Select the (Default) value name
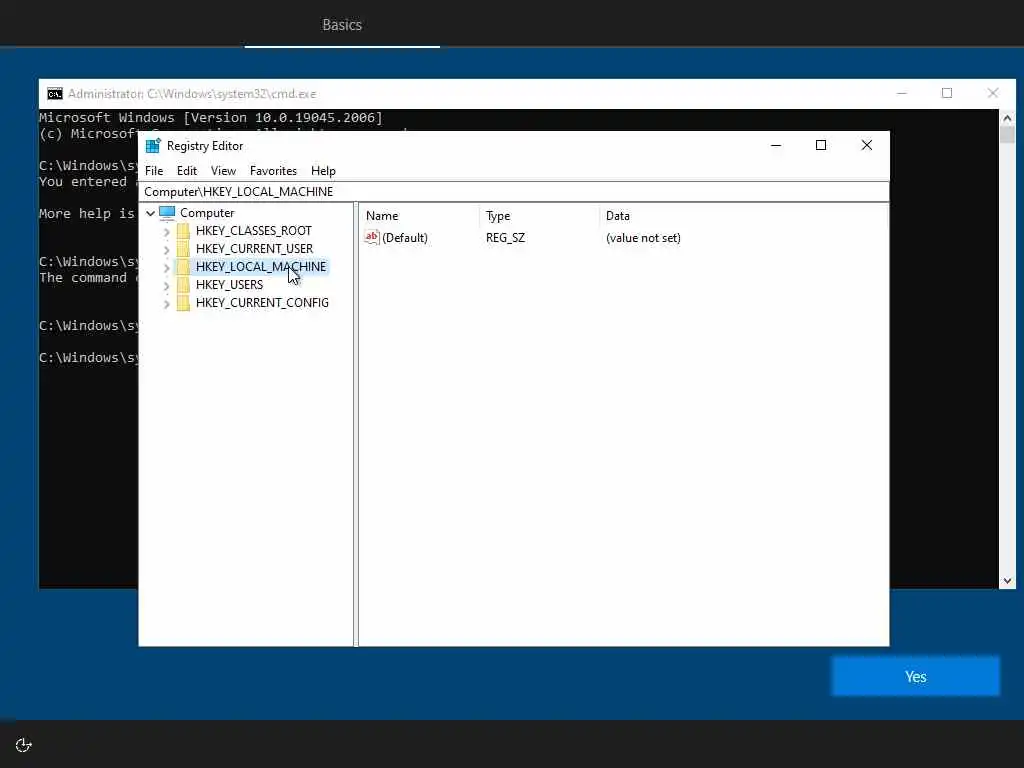1024x768 pixels. [405, 238]
